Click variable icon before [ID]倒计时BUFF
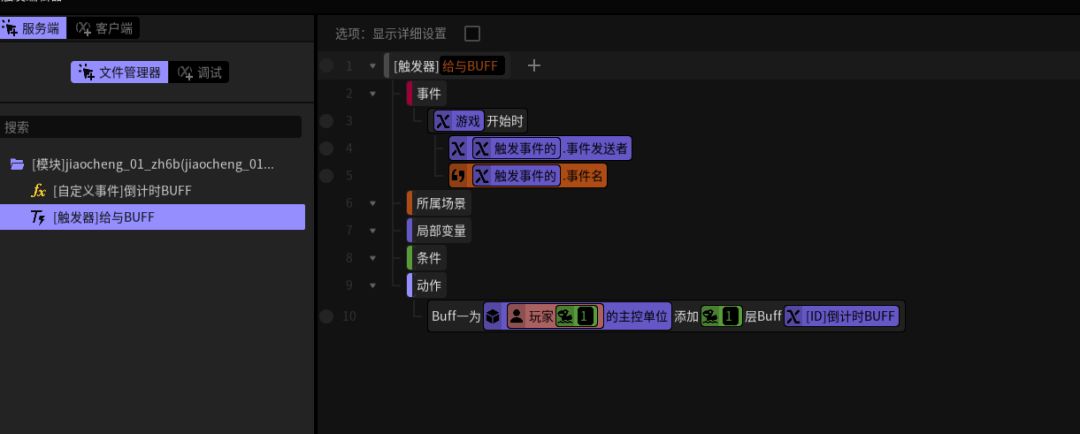This screenshot has width=1080, height=434. point(794,316)
